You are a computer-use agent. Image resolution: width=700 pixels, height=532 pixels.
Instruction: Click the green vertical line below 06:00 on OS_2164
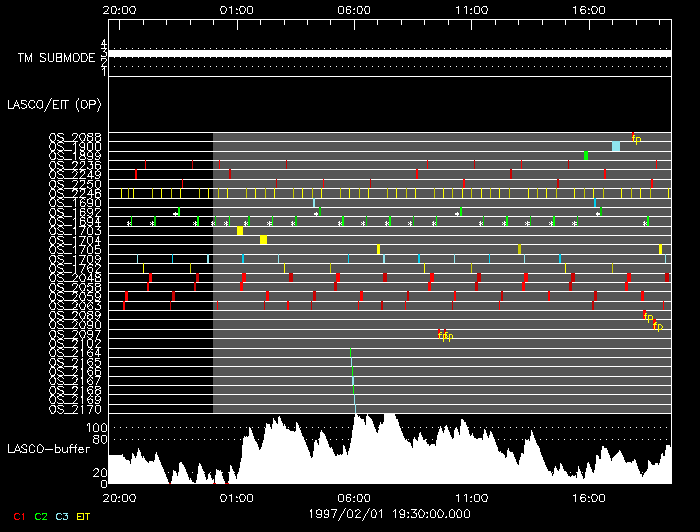350,353
